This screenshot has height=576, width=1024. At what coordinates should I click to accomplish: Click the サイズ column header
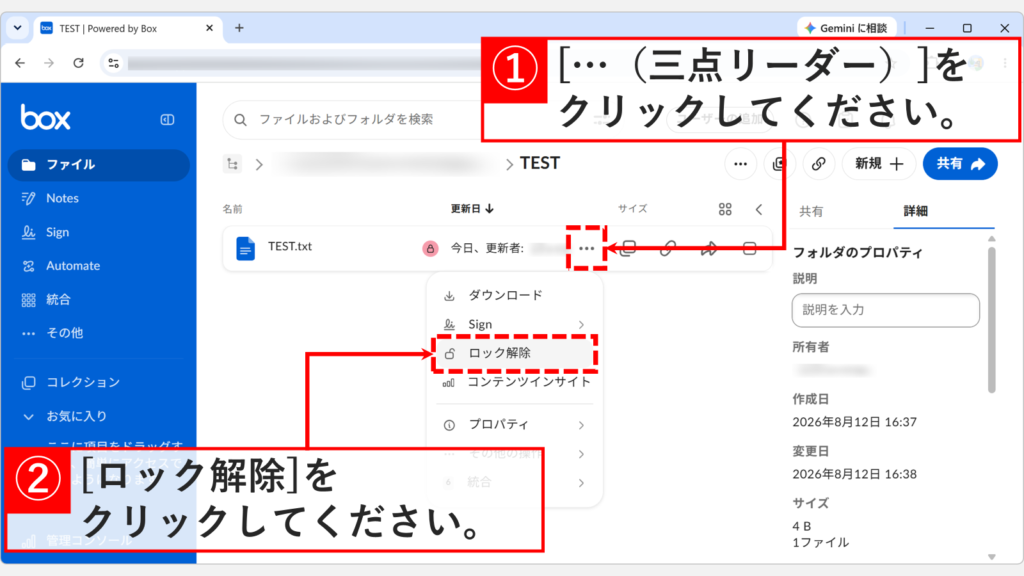tap(632, 208)
